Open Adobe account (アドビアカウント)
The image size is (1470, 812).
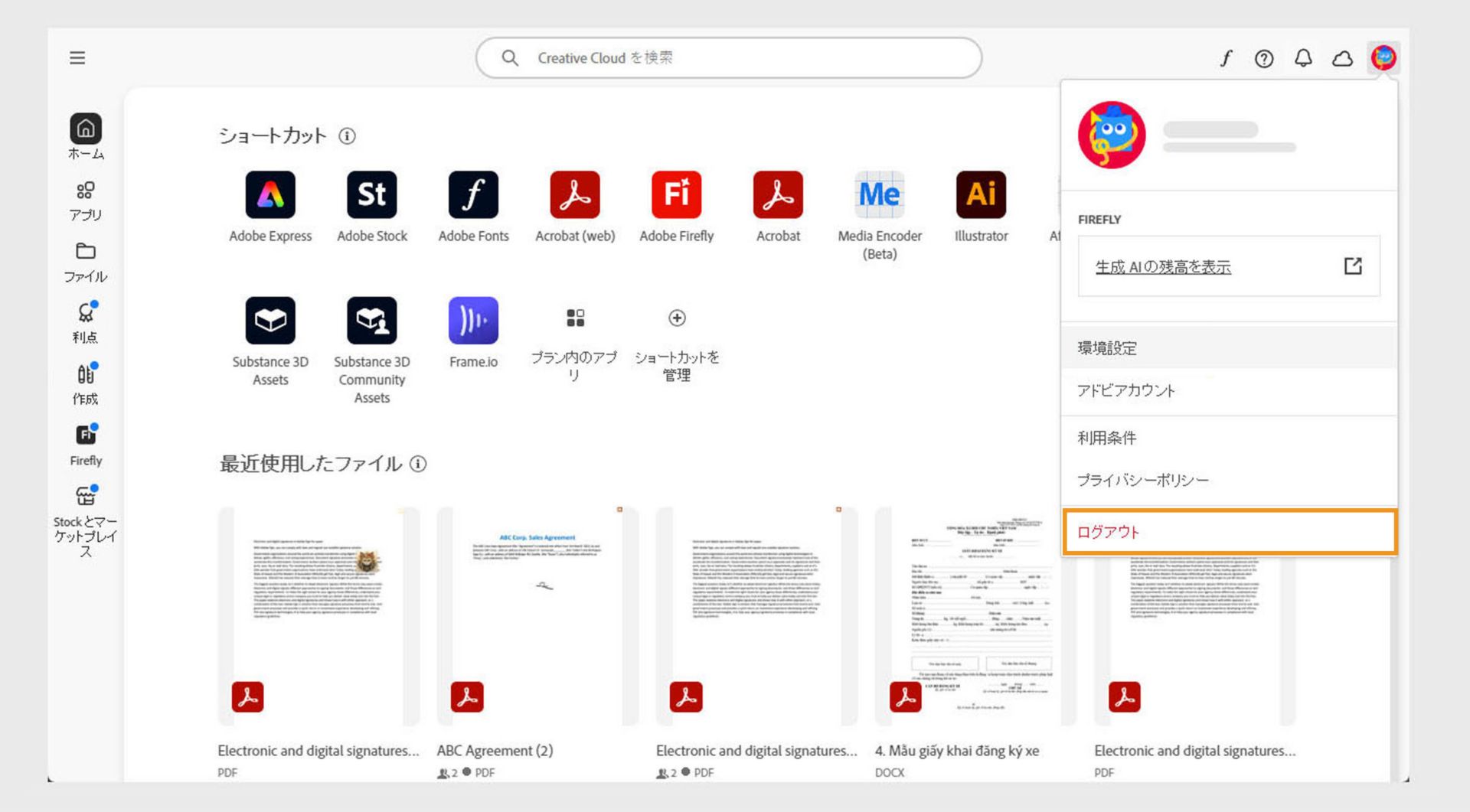click(x=1229, y=390)
